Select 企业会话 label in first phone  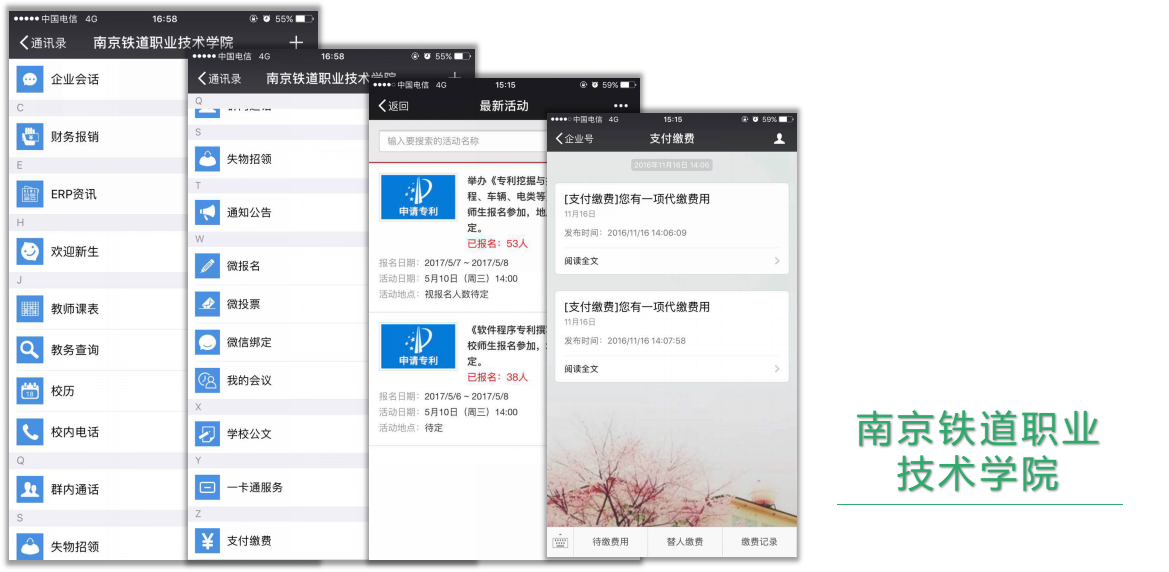tap(75, 79)
